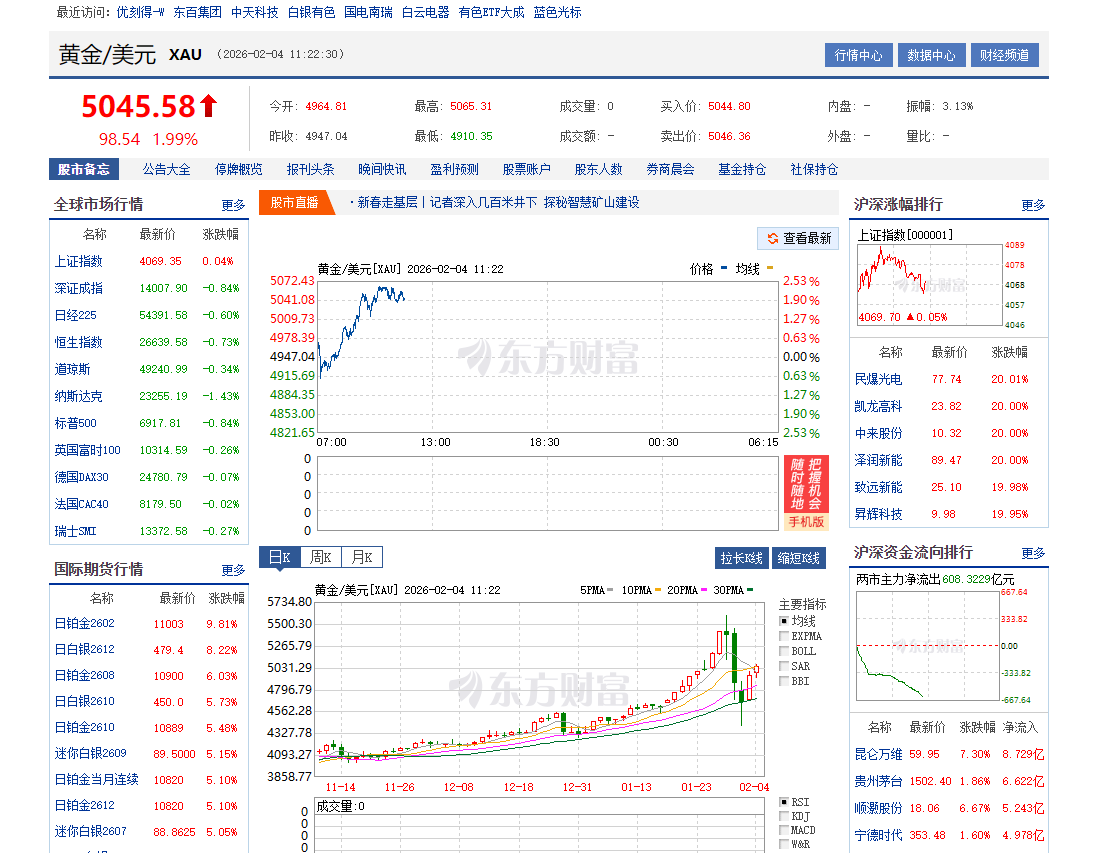Click the gold daily candlestick chart
Image resolution: width=1111 pixels, height=853 pixels.
pos(541,689)
